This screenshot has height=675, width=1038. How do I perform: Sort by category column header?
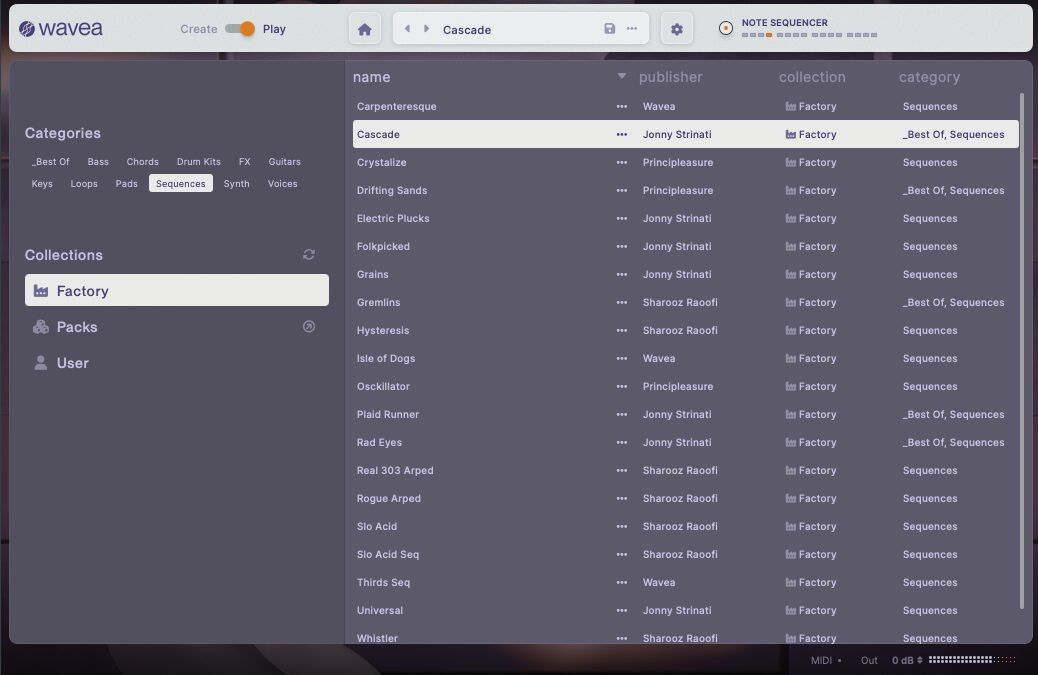[929, 77]
